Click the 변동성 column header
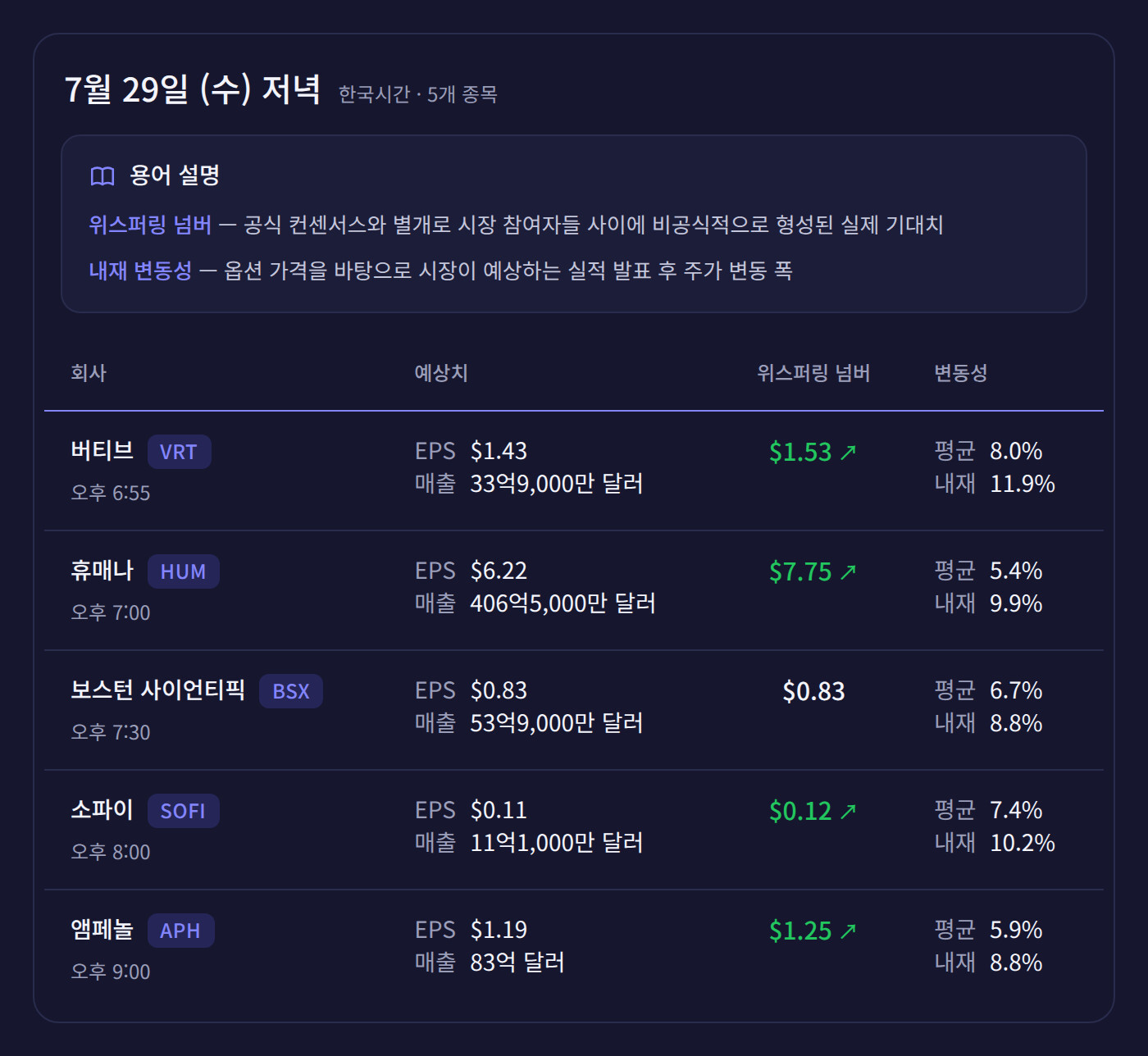The width and height of the screenshot is (1148, 1056). (961, 373)
